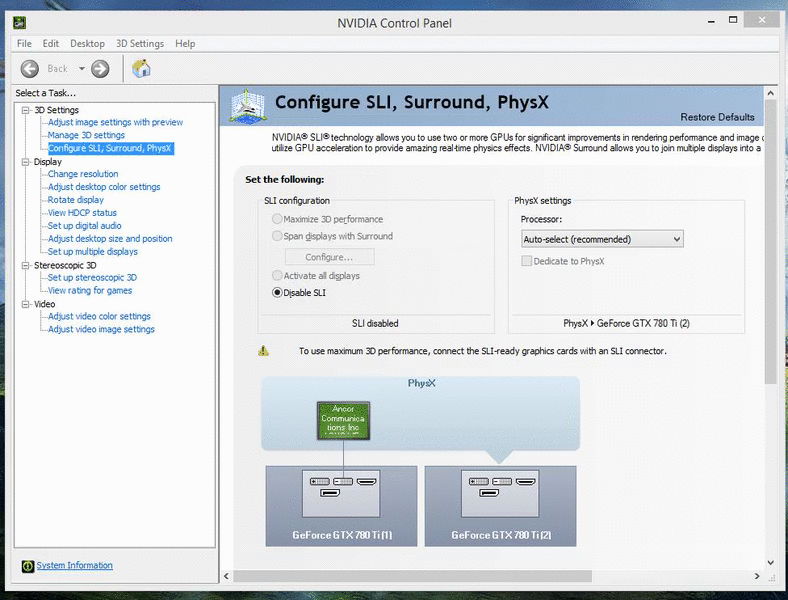This screenshot has width=788, height=600.
Task: Open the Back history dropdown arrow
Action: click(x=81, y=69)
